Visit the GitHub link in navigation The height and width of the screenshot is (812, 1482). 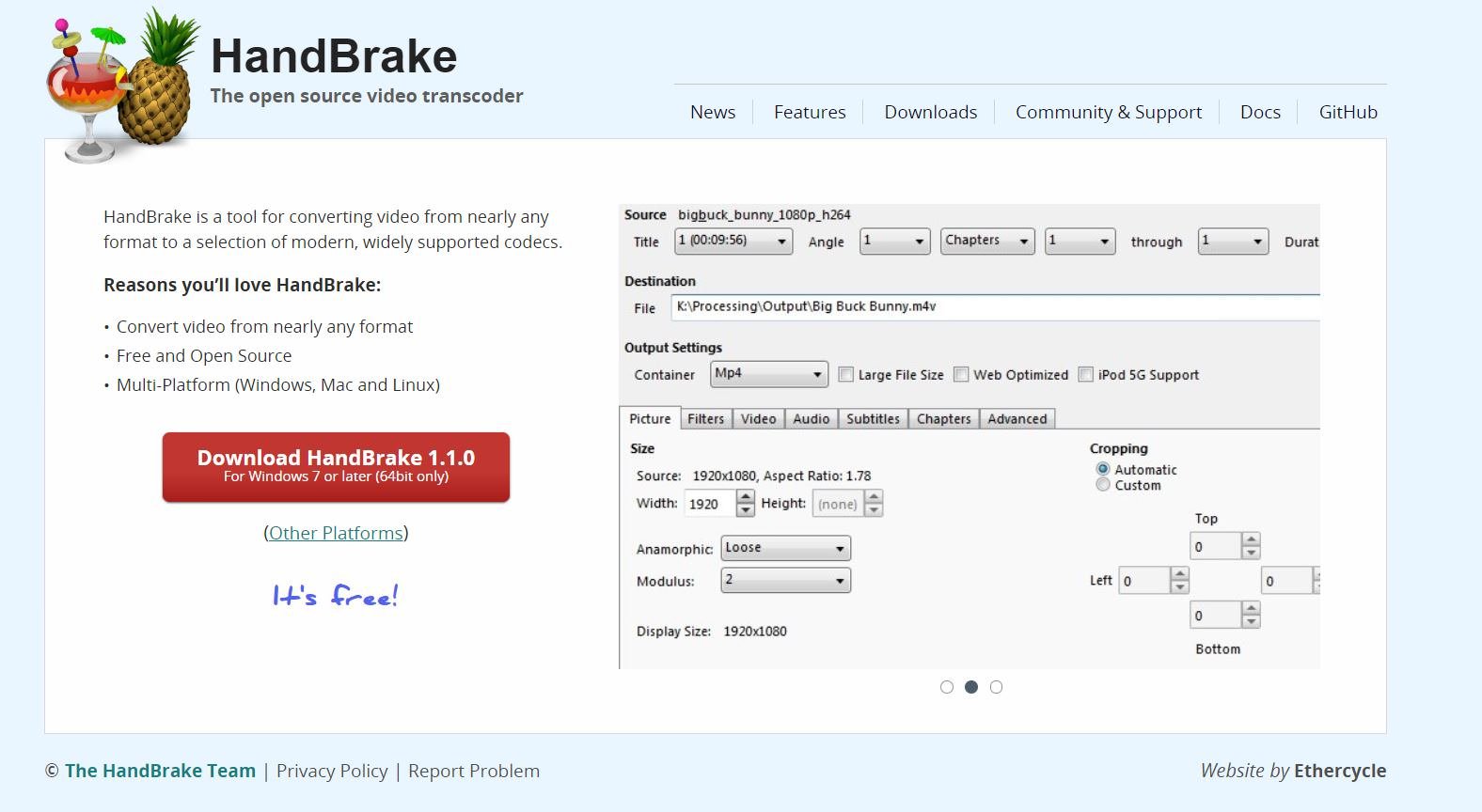click(1348, 112)
